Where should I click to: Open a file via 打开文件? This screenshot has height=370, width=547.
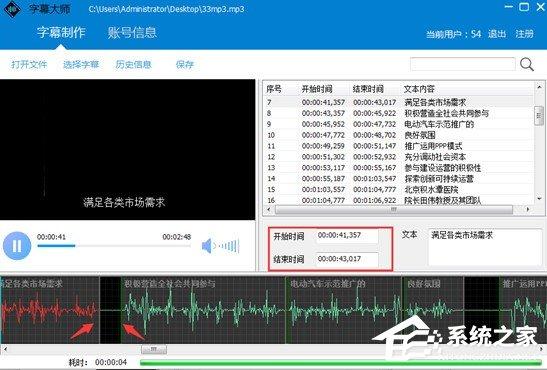click(29, 65)
